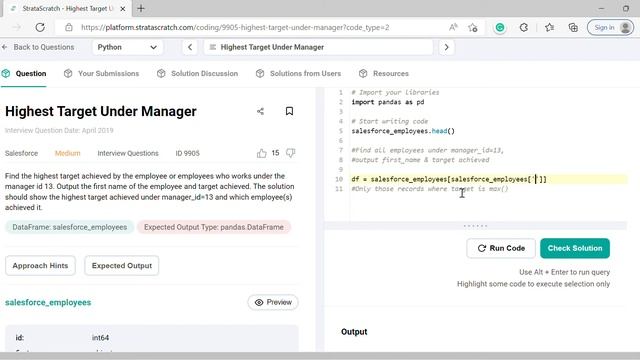
Task: Click the browser address bar URL
Action: coord(235,27)
